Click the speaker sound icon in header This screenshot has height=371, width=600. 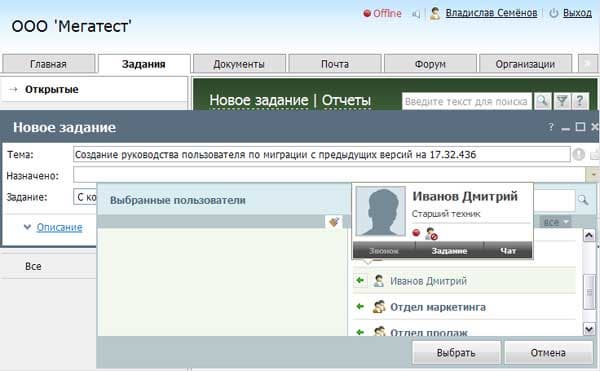point(416,14)
